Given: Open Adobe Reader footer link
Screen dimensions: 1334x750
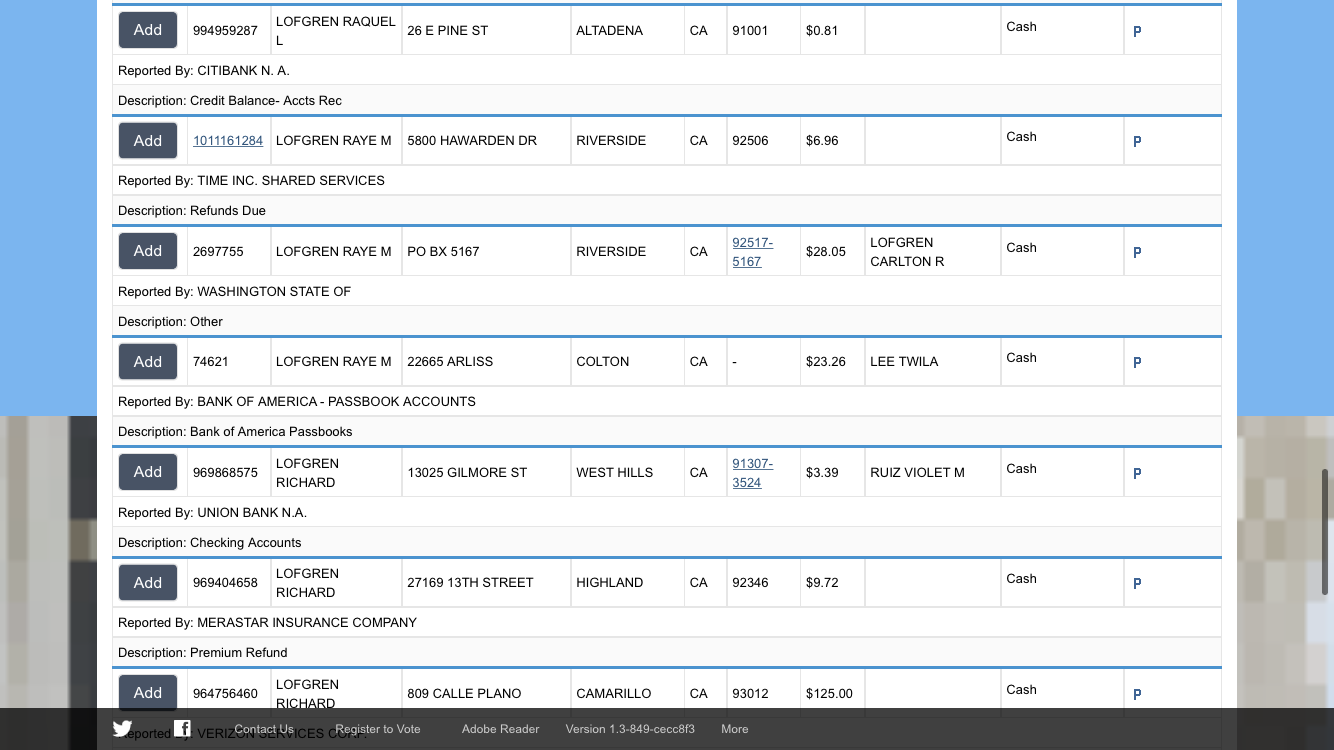Looking at the screenshot, I should [500, 729].
